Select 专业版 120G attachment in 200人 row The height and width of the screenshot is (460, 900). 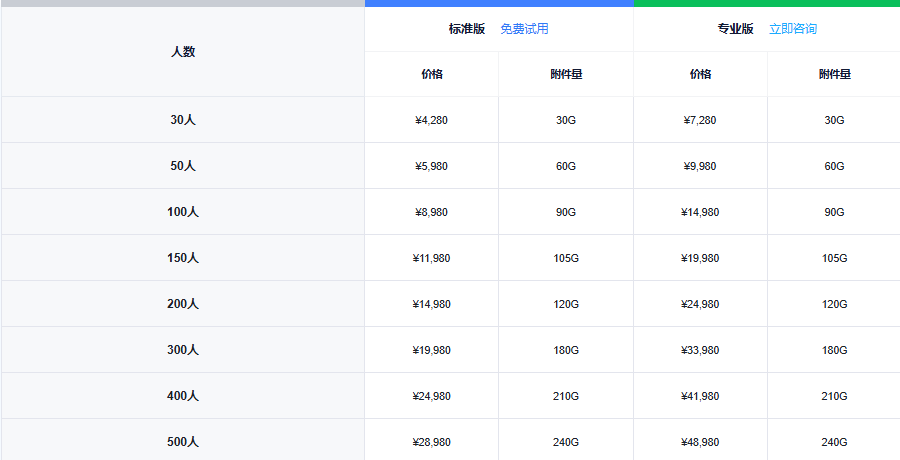[x=835, y=304]
